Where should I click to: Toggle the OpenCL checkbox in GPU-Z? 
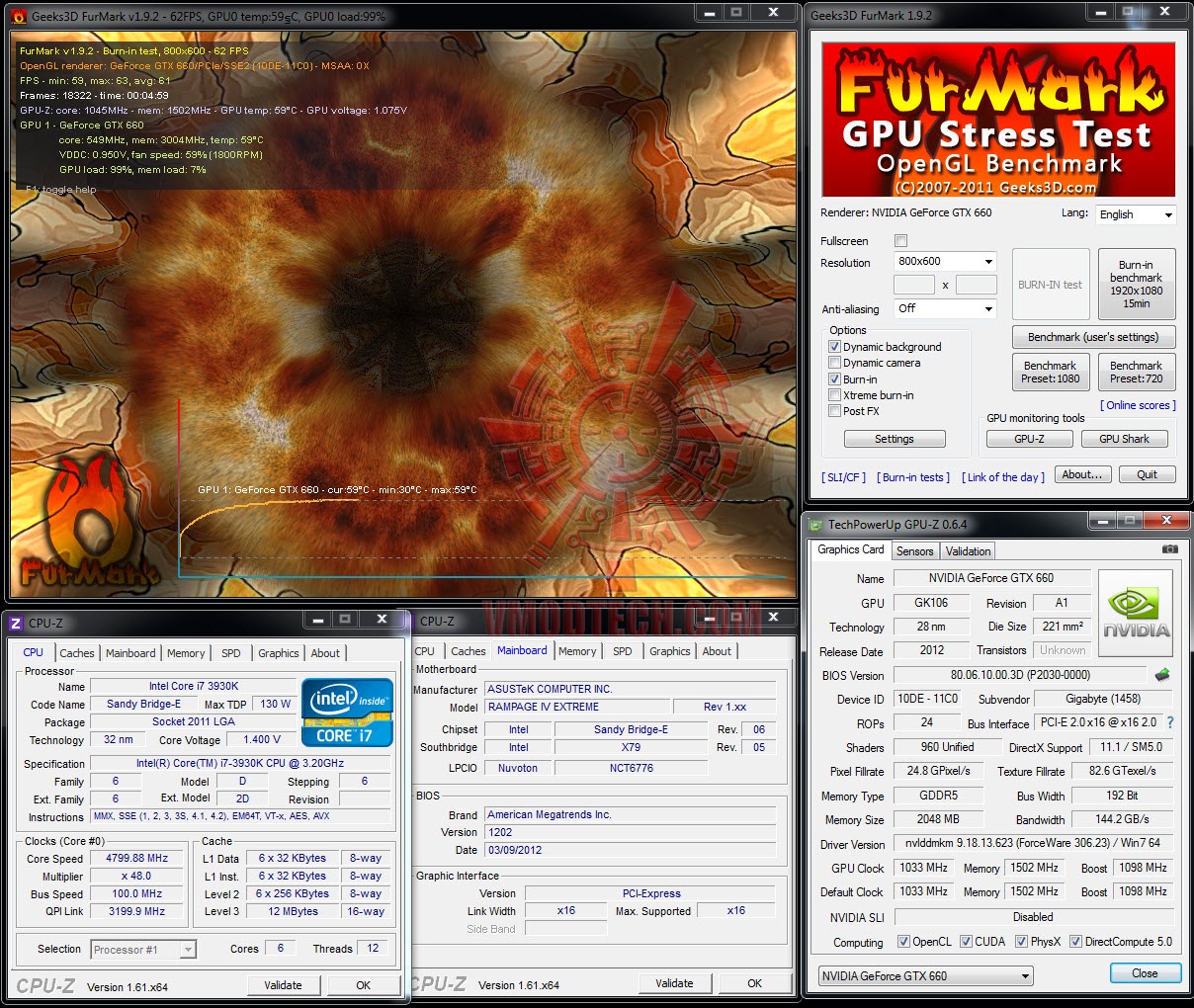click(903, 942)
